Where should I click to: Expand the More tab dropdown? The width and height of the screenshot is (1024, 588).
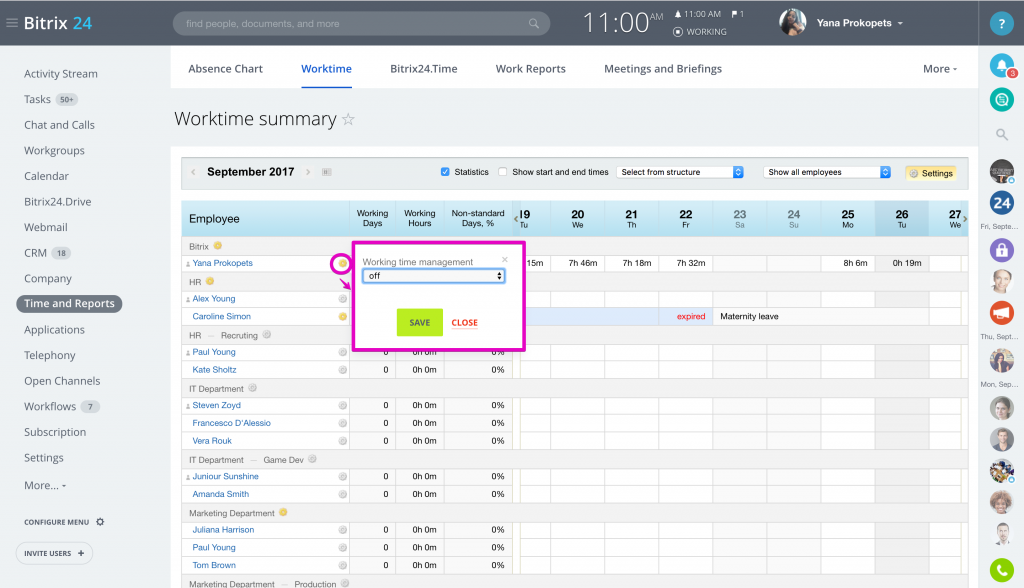tap(940, 69)
